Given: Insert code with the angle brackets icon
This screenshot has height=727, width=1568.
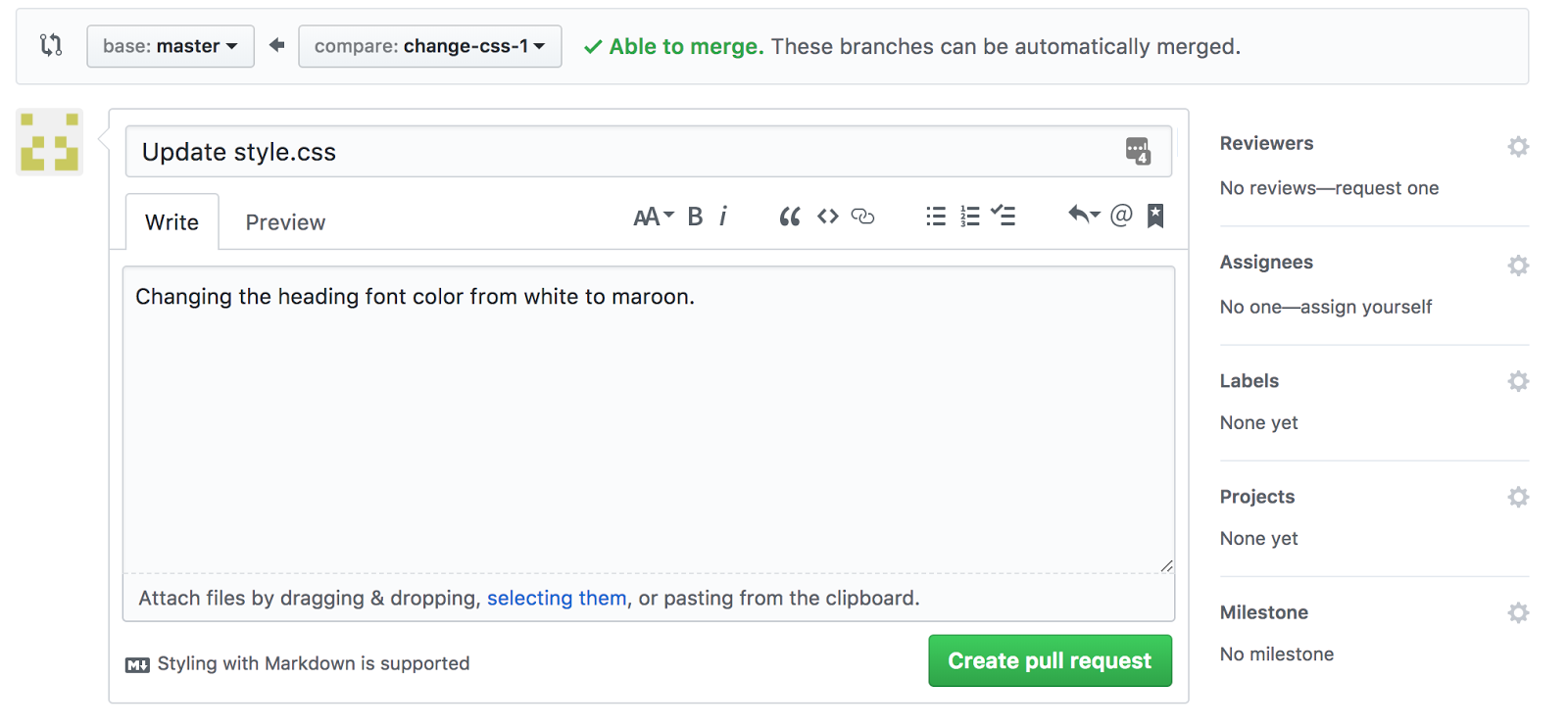Looking at the screenshot, I should 828,217.
